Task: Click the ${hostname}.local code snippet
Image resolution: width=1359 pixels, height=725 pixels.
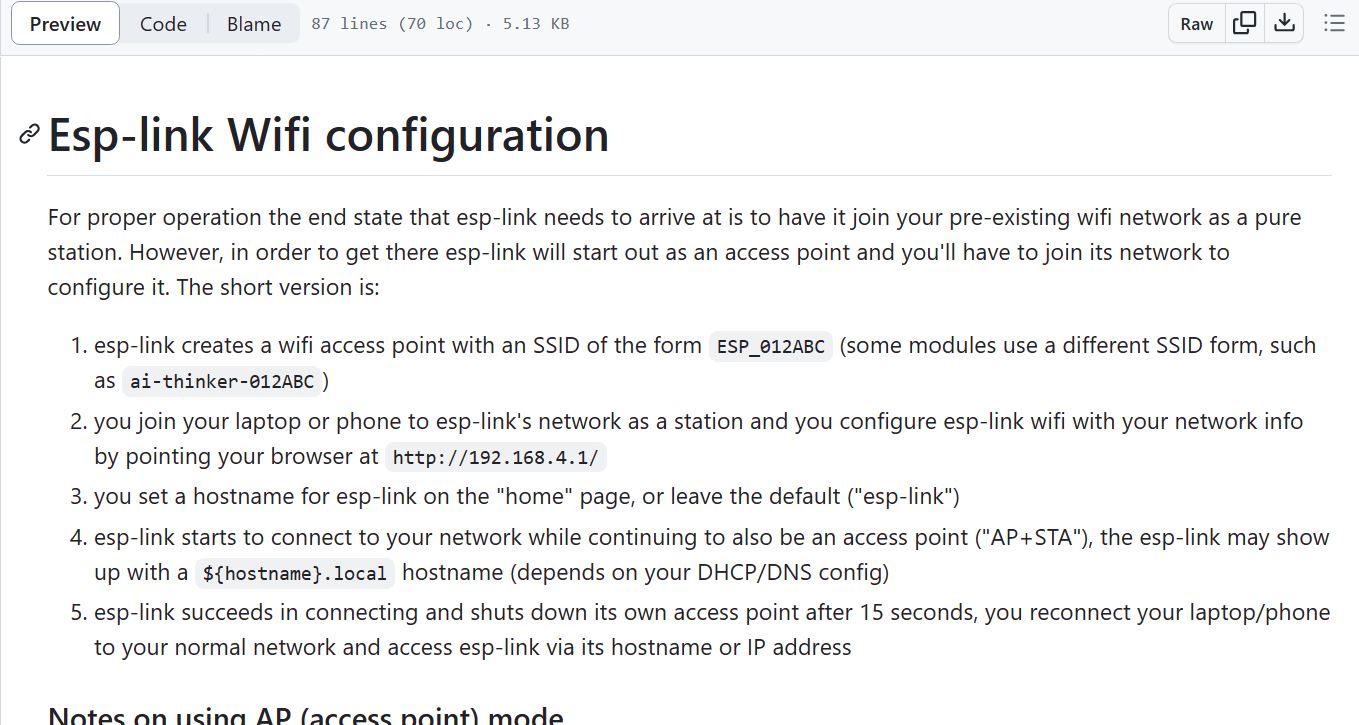Action: pos(295,574)
